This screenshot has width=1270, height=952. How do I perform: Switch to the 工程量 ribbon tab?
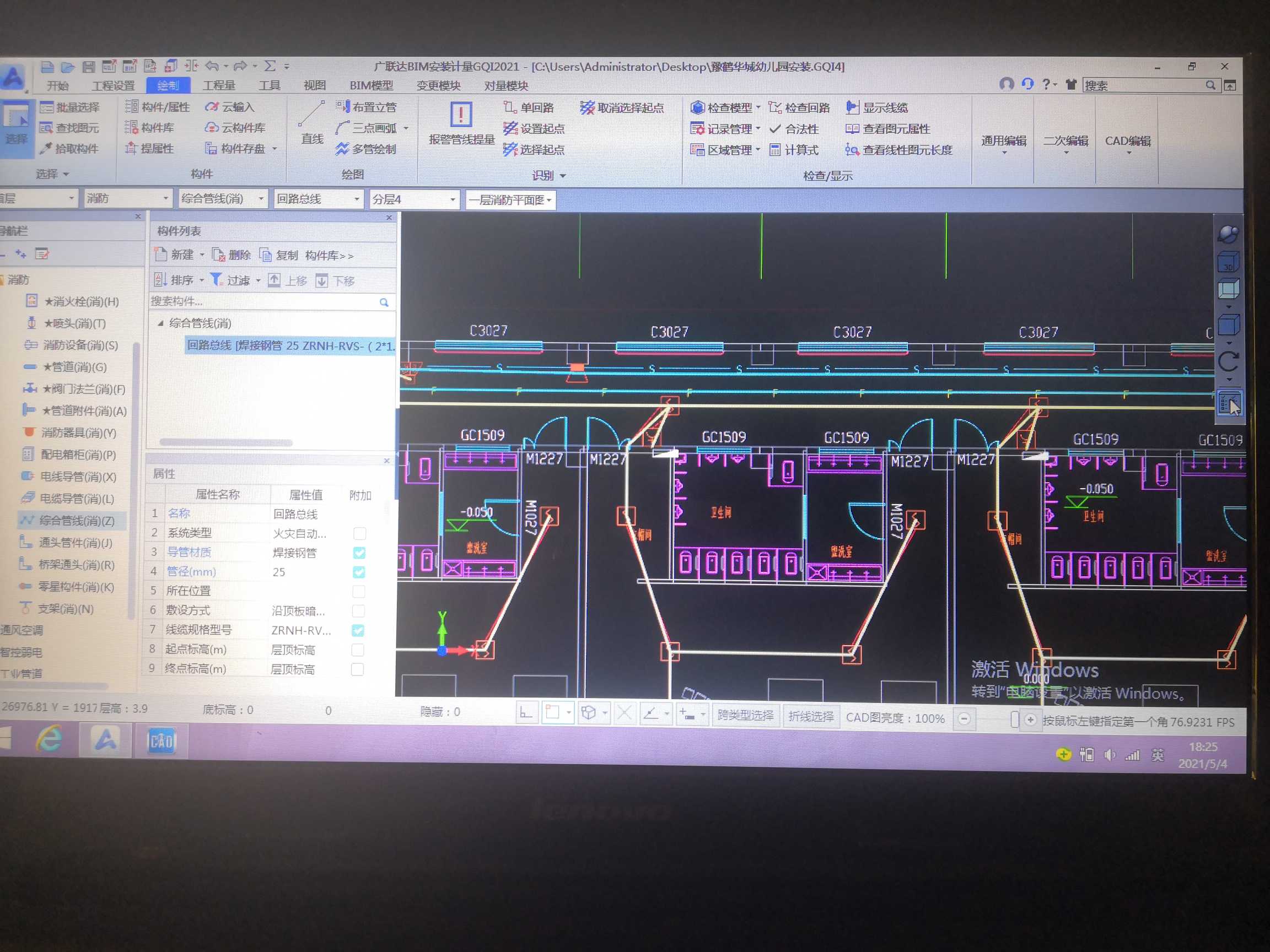pos(219,85)
